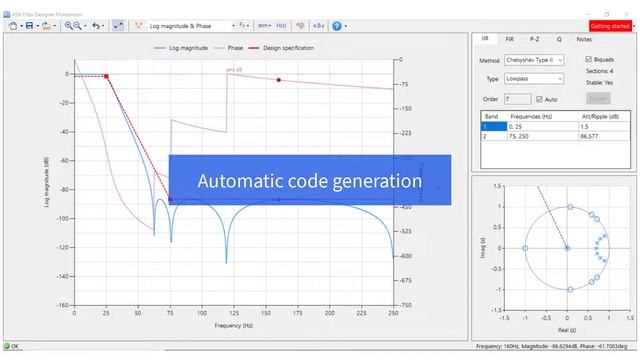Click the blue help question mark icon
The width and height of the screenshot is (640, 360).
[x=337, y=26]
